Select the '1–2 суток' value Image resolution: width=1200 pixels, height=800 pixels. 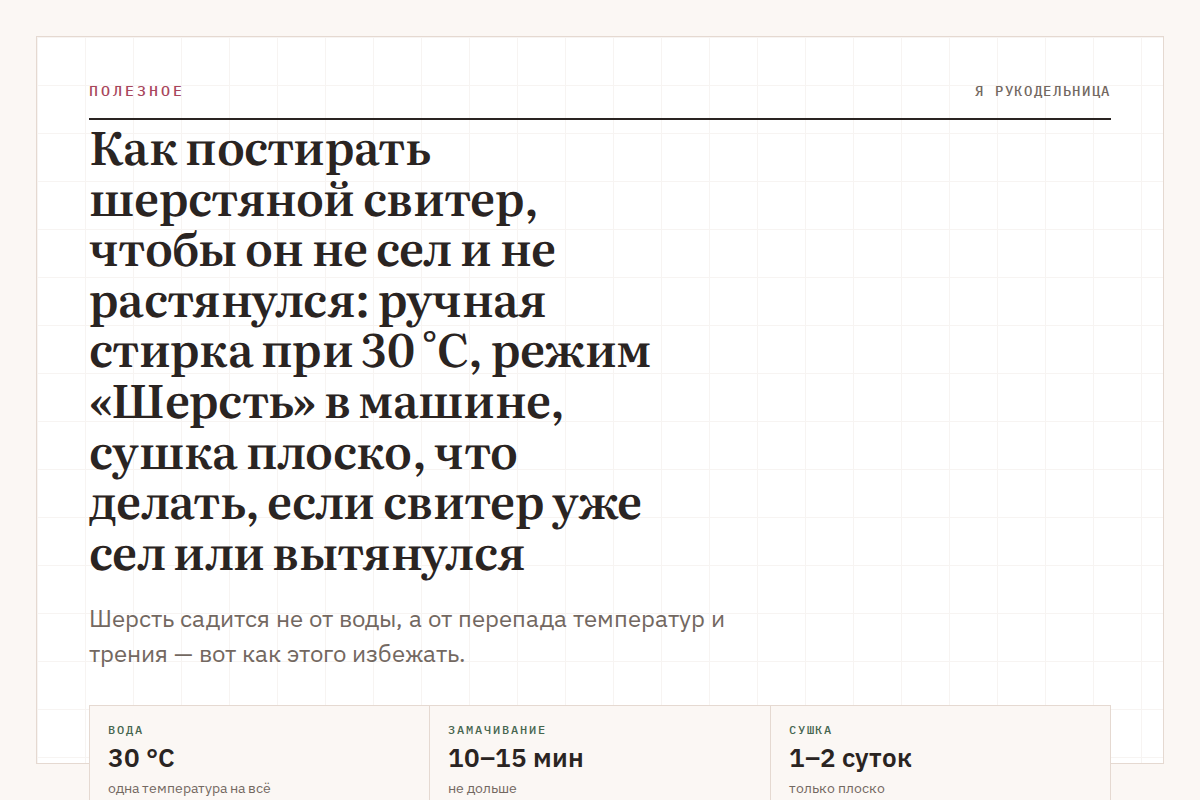(850, 758)
